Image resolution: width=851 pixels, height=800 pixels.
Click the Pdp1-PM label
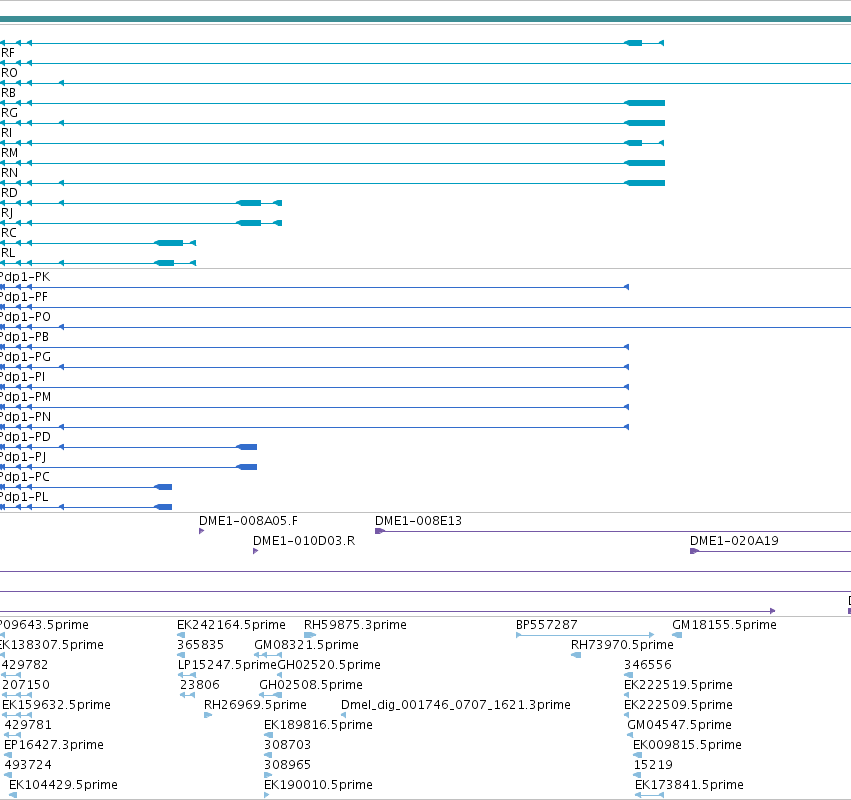[26, 397]
